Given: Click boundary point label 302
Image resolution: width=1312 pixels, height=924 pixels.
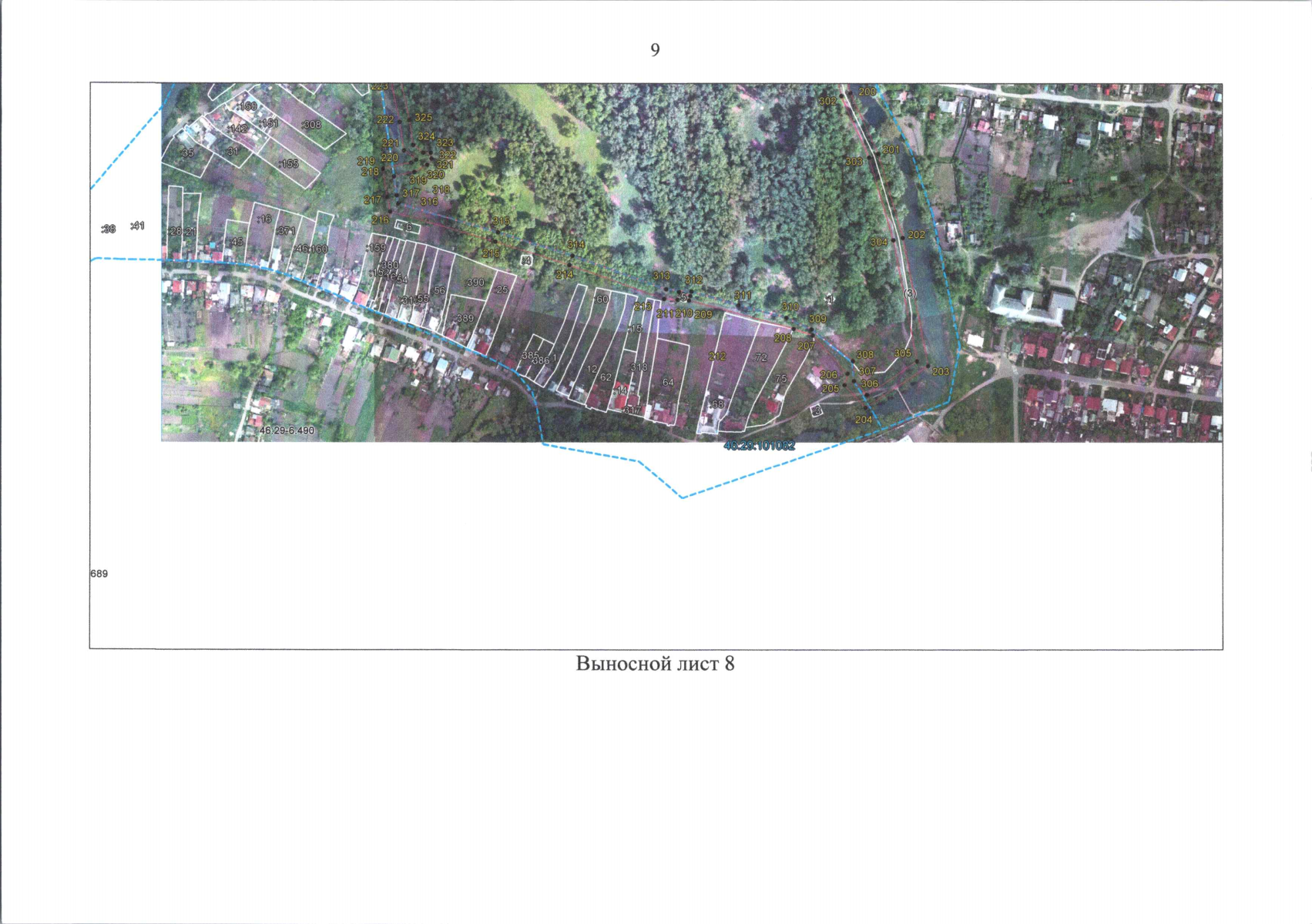Looking at the screenshot, I should click(x=827, y=101).
